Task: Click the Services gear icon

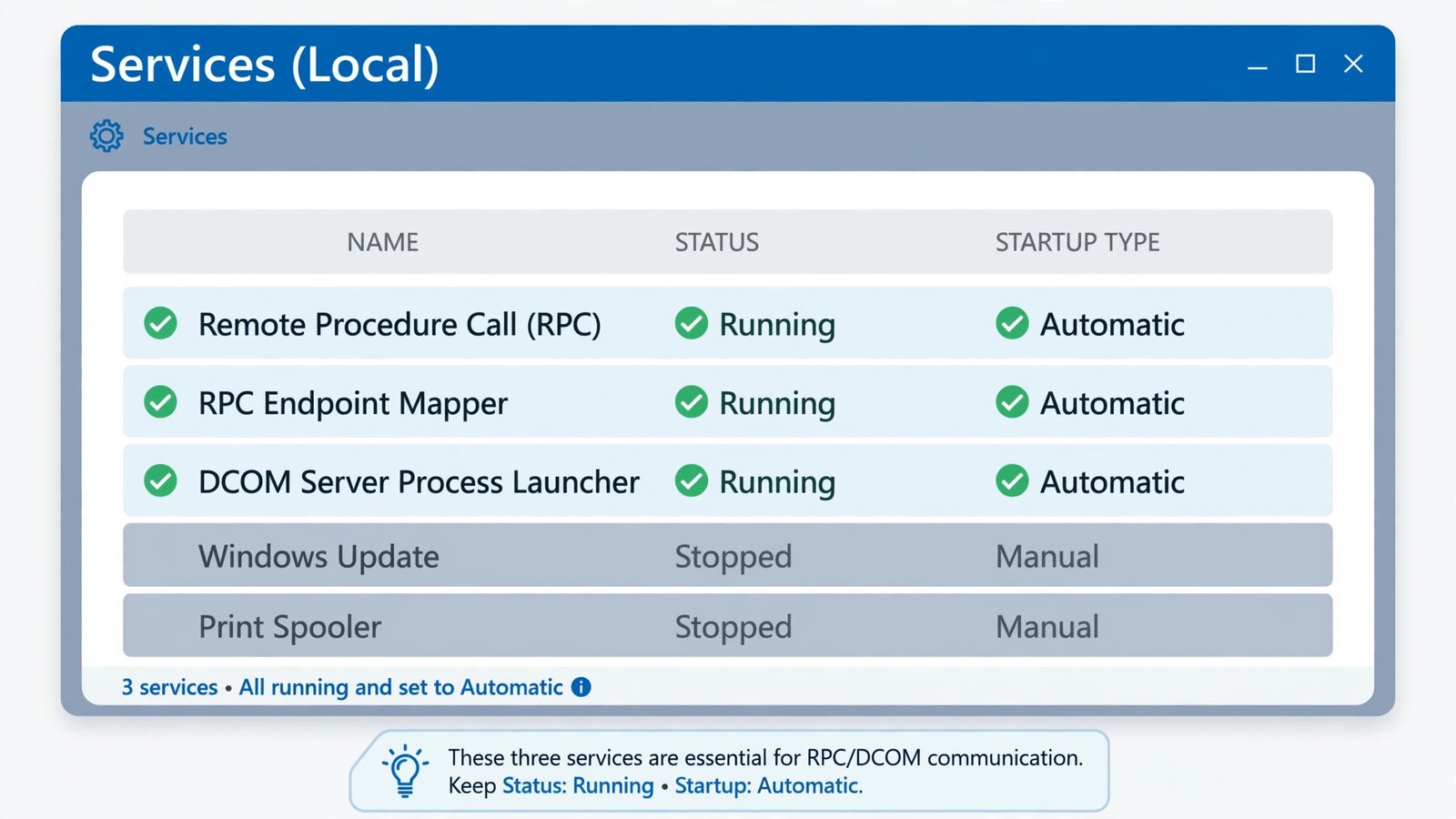Action: click(106, 136)
